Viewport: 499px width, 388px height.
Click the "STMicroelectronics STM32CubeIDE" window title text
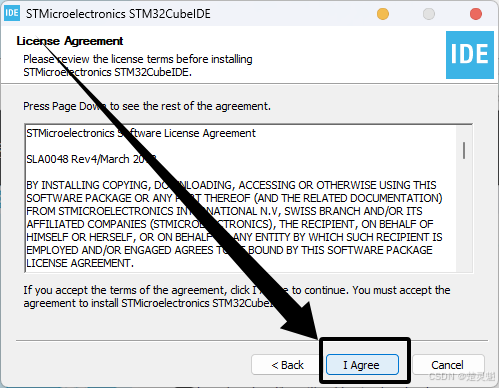coord(118,14)
